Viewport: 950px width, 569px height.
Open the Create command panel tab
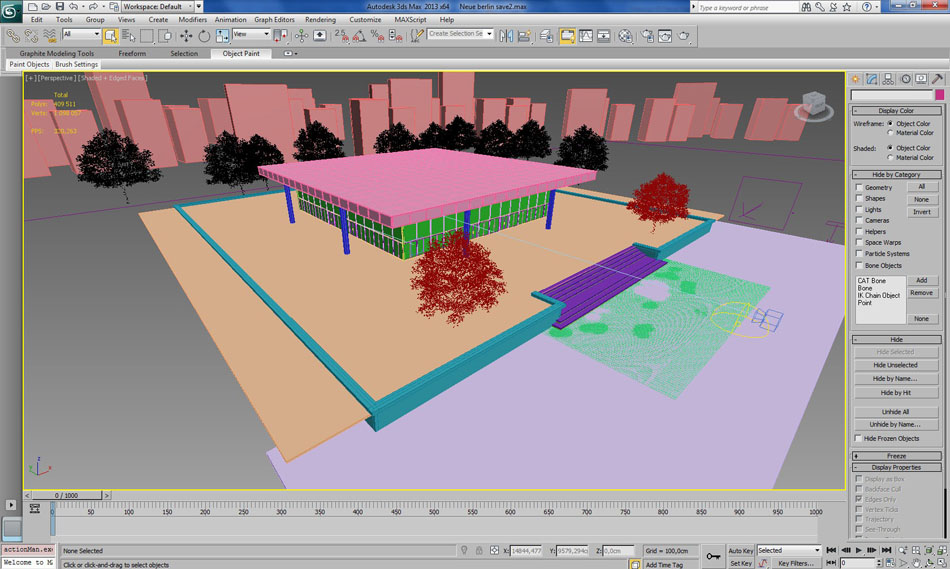[856, 79]
